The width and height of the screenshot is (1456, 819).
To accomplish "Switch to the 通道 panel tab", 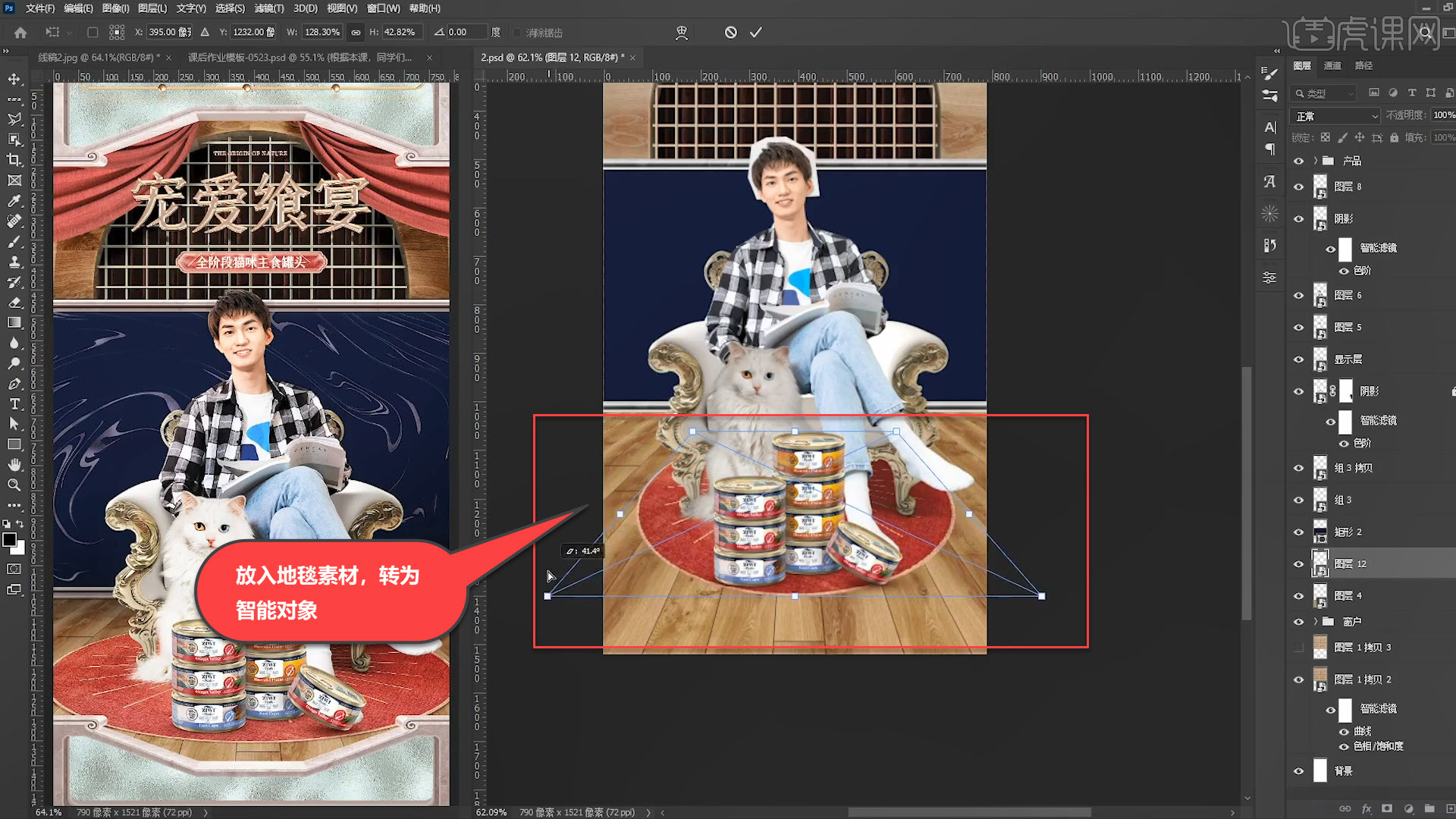I will click(1332, 66).
